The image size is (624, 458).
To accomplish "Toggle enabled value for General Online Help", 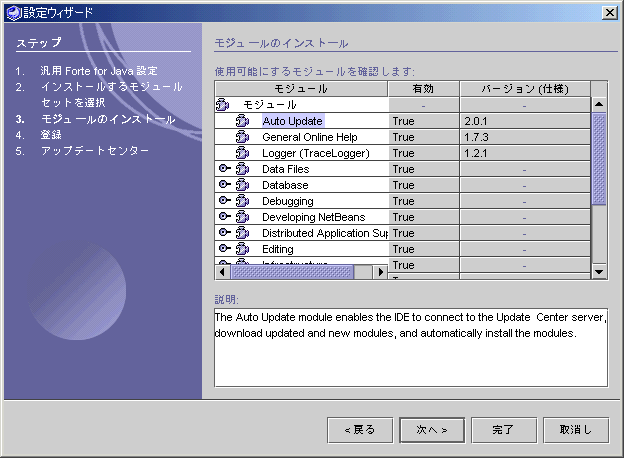I will 423,137.
